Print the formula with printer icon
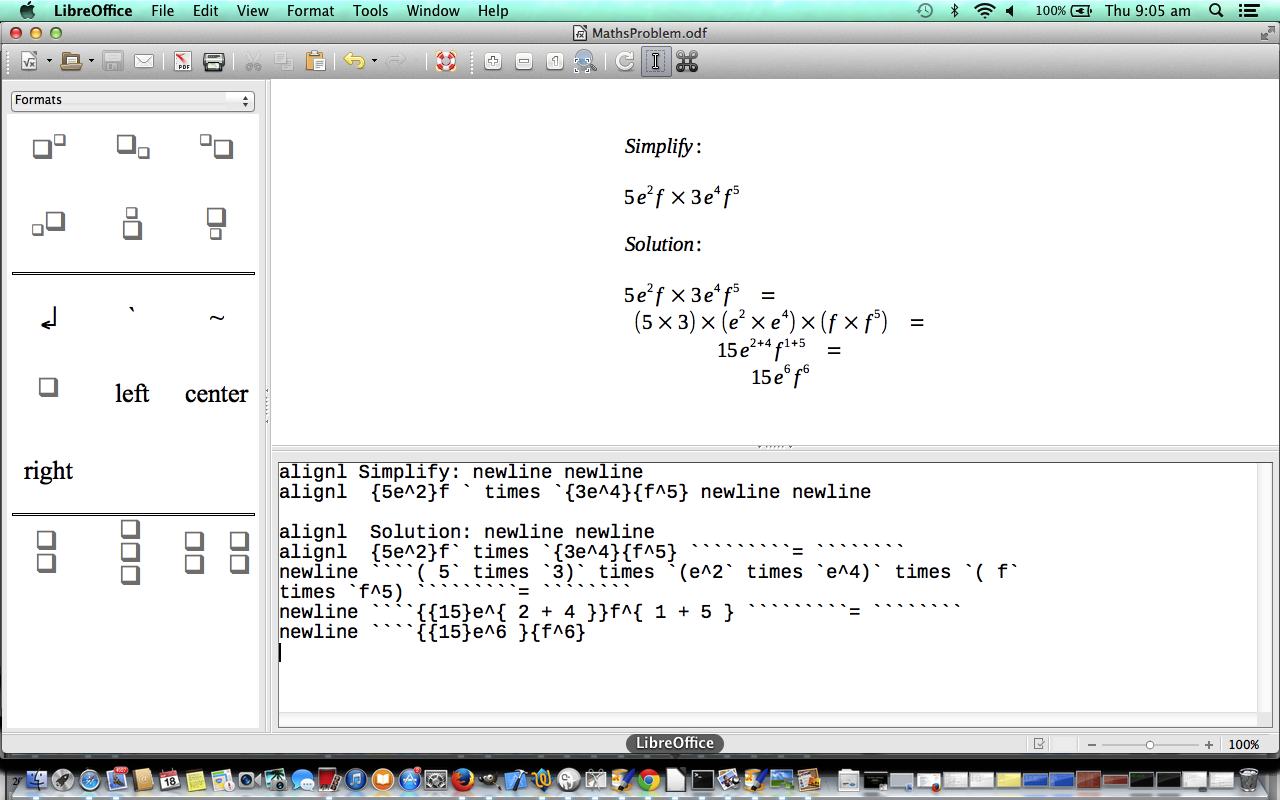 pos(213,62)
